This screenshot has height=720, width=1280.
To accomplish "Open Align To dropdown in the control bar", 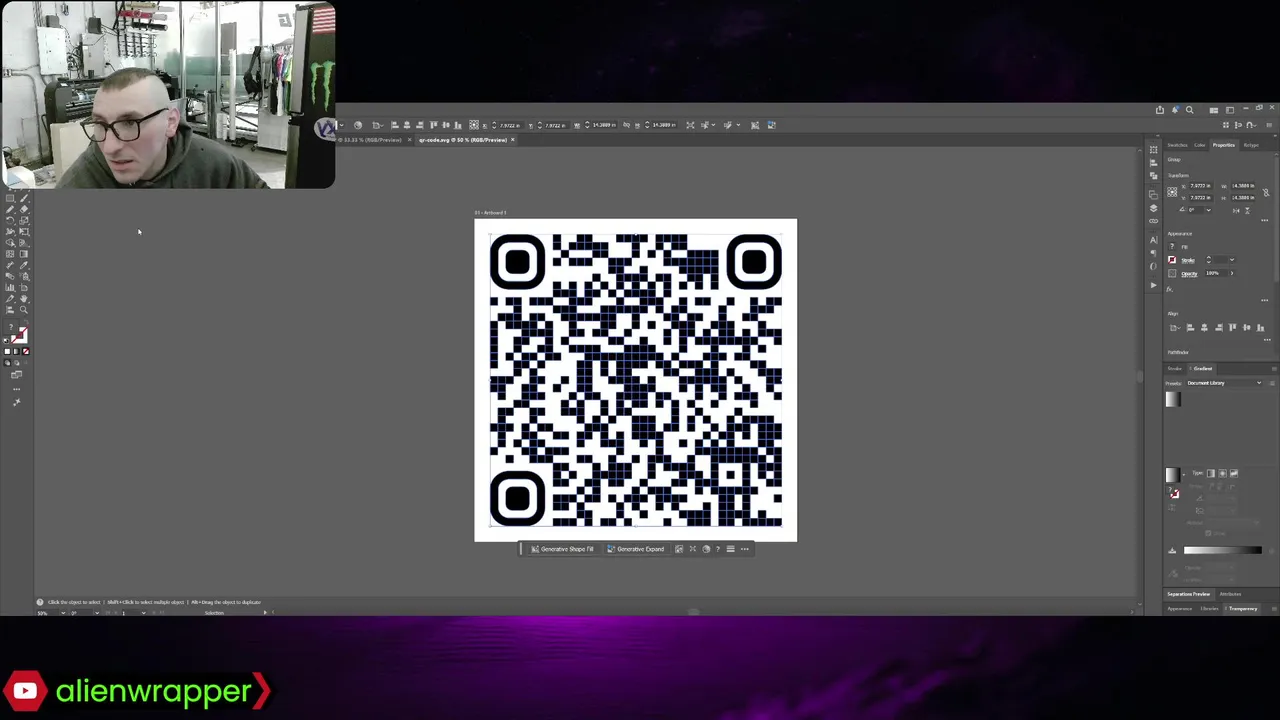I will (x=378, y=125).
